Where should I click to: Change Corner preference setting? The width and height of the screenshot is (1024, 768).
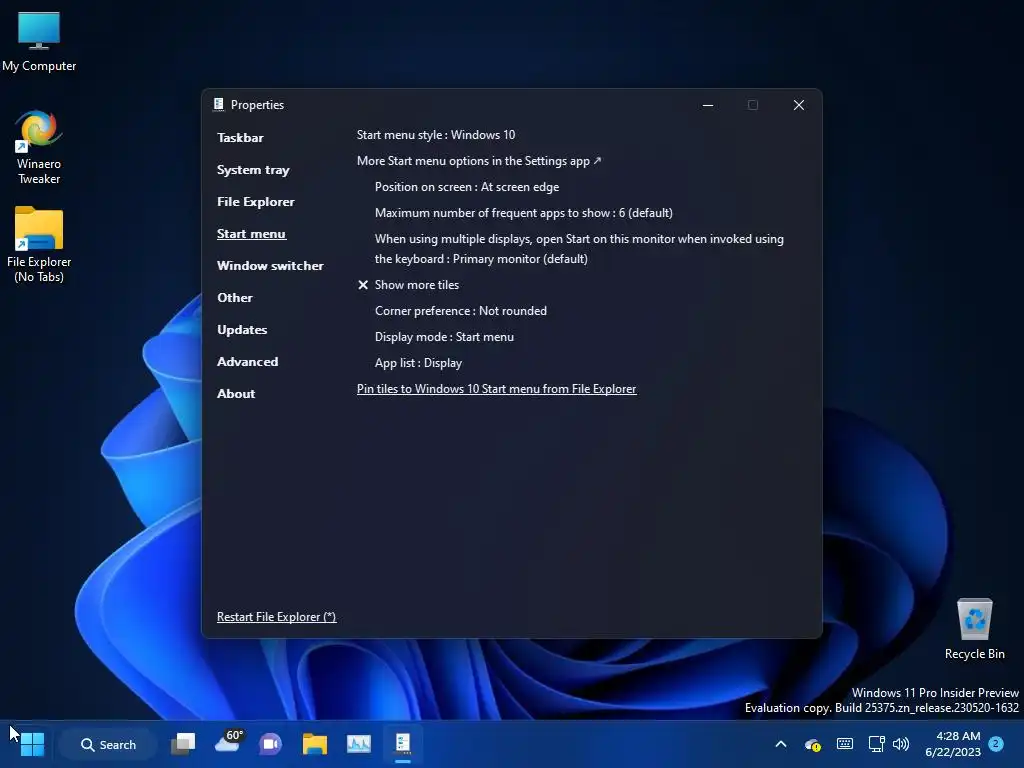click(x=460, y=312)
